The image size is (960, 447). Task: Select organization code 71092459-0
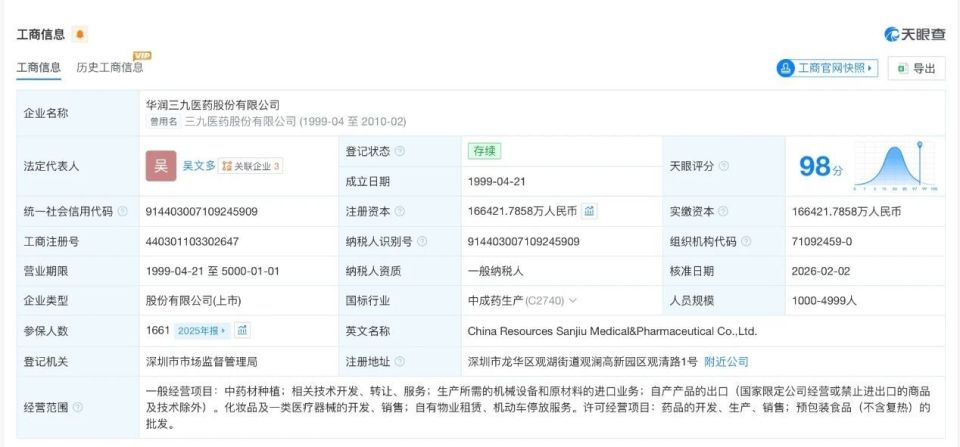(822, 242)
